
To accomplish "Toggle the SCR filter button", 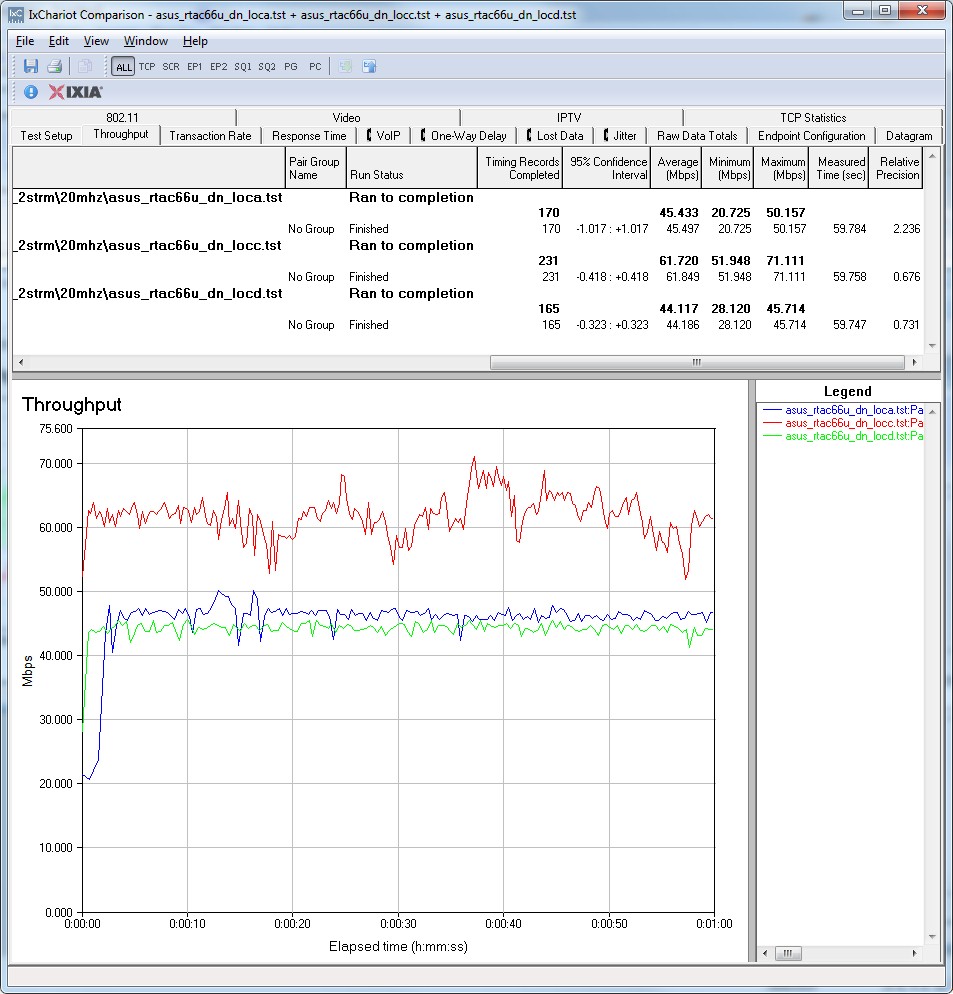I will 171,67.
